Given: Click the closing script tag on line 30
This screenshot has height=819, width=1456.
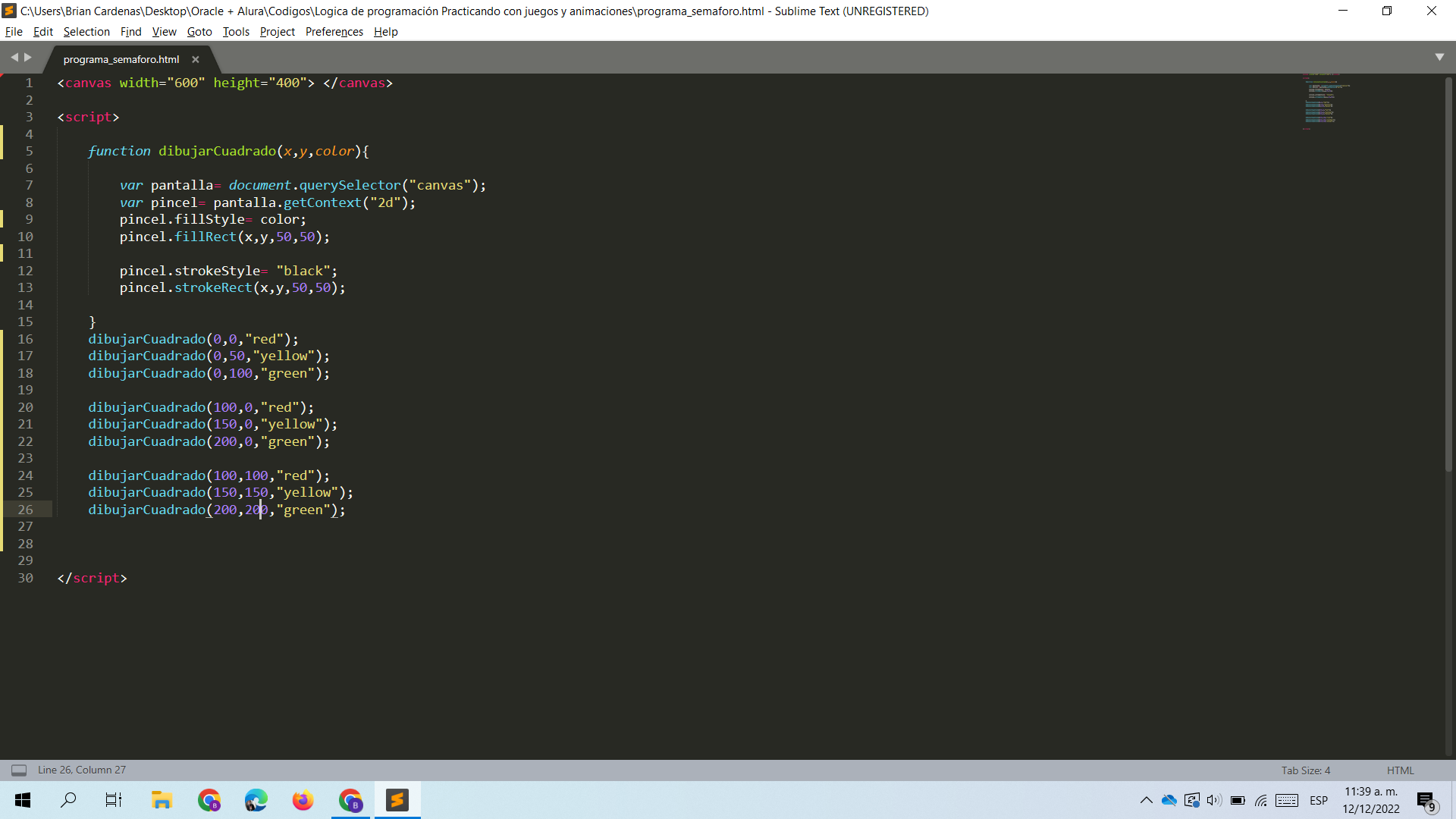Looking at the screenshot, I should coord(92,578).
